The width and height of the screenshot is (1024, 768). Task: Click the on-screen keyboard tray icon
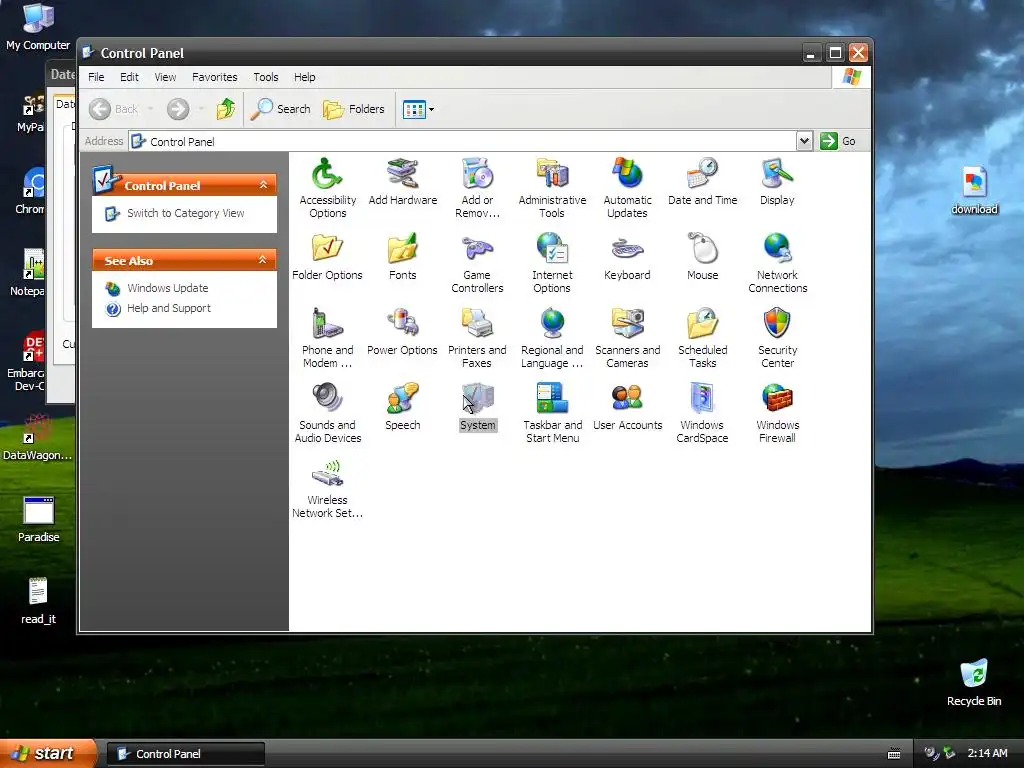coord(894,754)
